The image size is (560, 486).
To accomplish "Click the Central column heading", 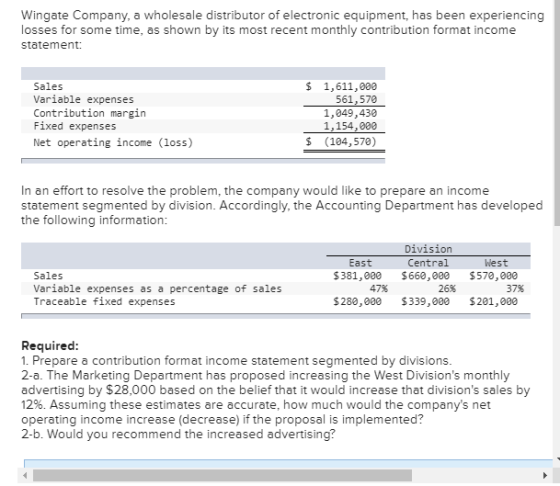I will pos(428,263).
